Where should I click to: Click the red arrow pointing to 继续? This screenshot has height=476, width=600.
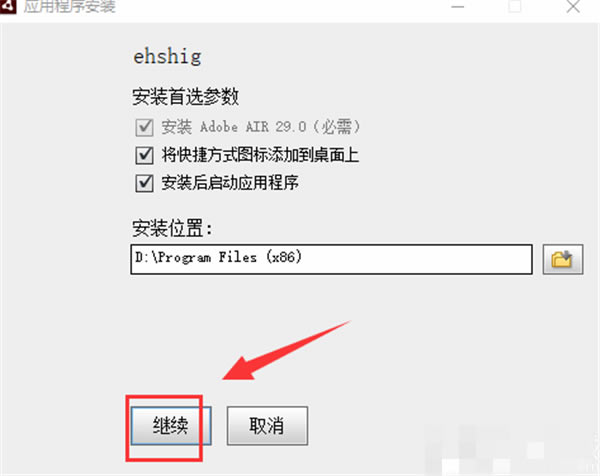pos(287,350)
